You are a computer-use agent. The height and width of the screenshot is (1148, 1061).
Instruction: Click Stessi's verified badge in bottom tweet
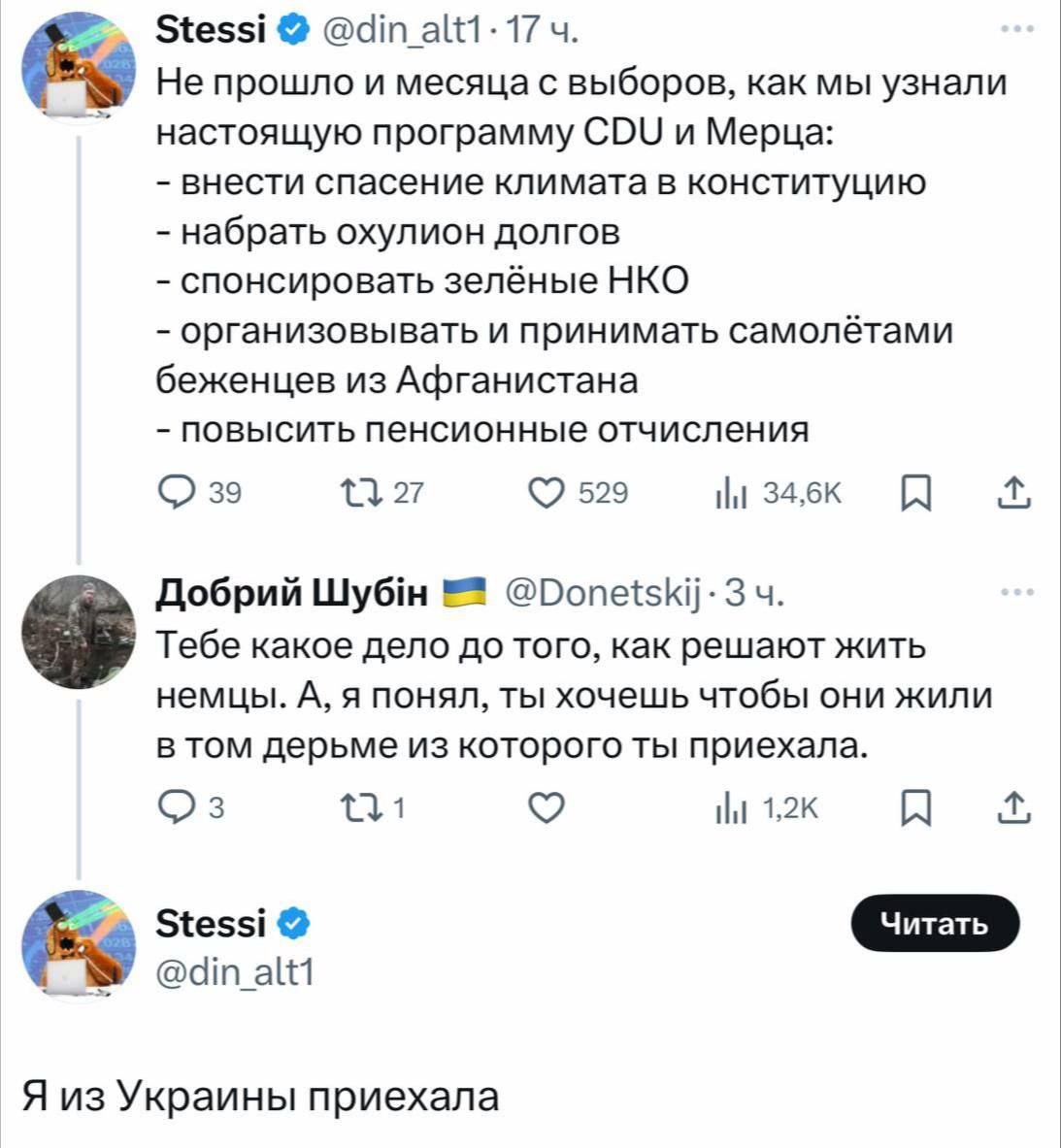click(294, 924)
